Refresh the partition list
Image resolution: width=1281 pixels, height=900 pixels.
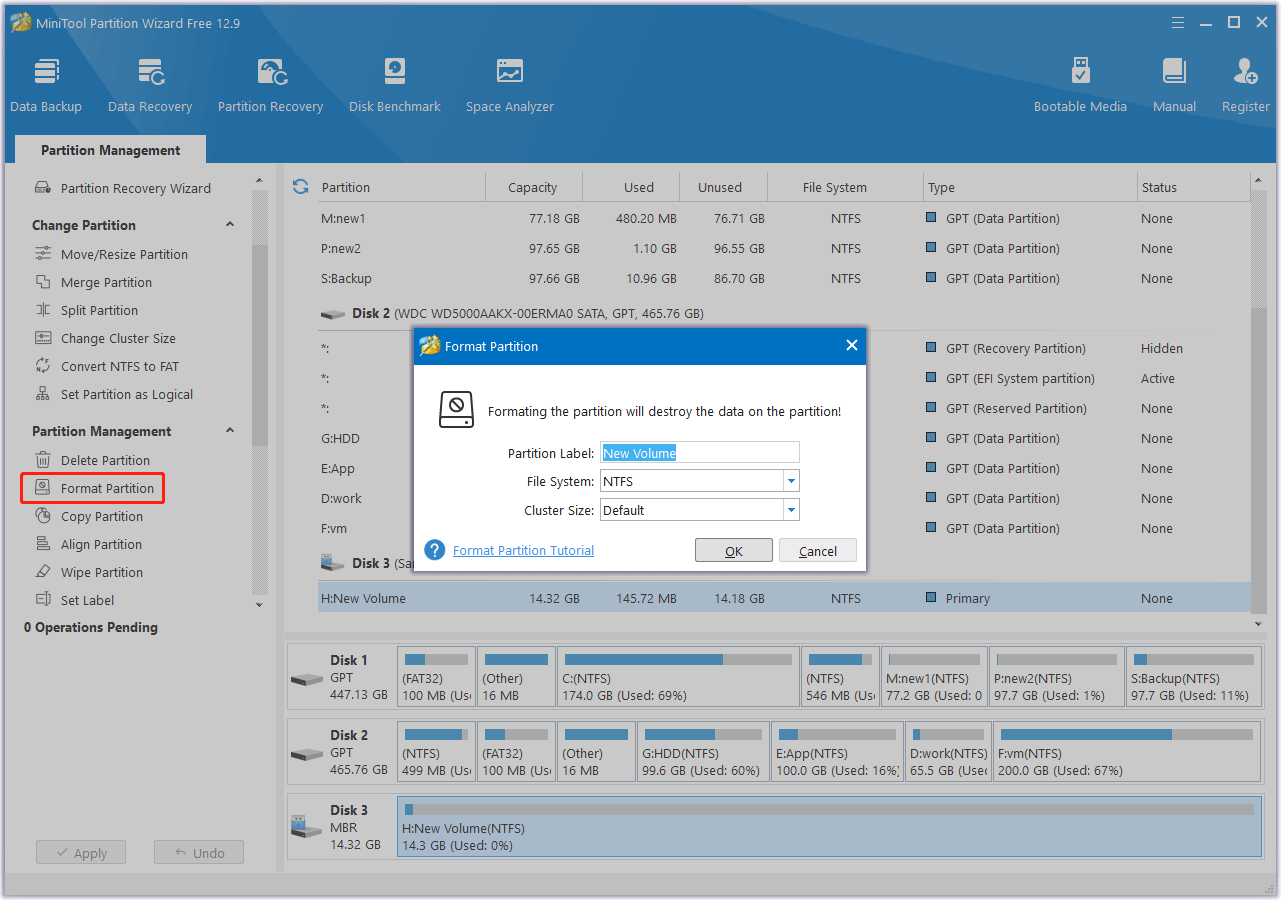point(300,187)
